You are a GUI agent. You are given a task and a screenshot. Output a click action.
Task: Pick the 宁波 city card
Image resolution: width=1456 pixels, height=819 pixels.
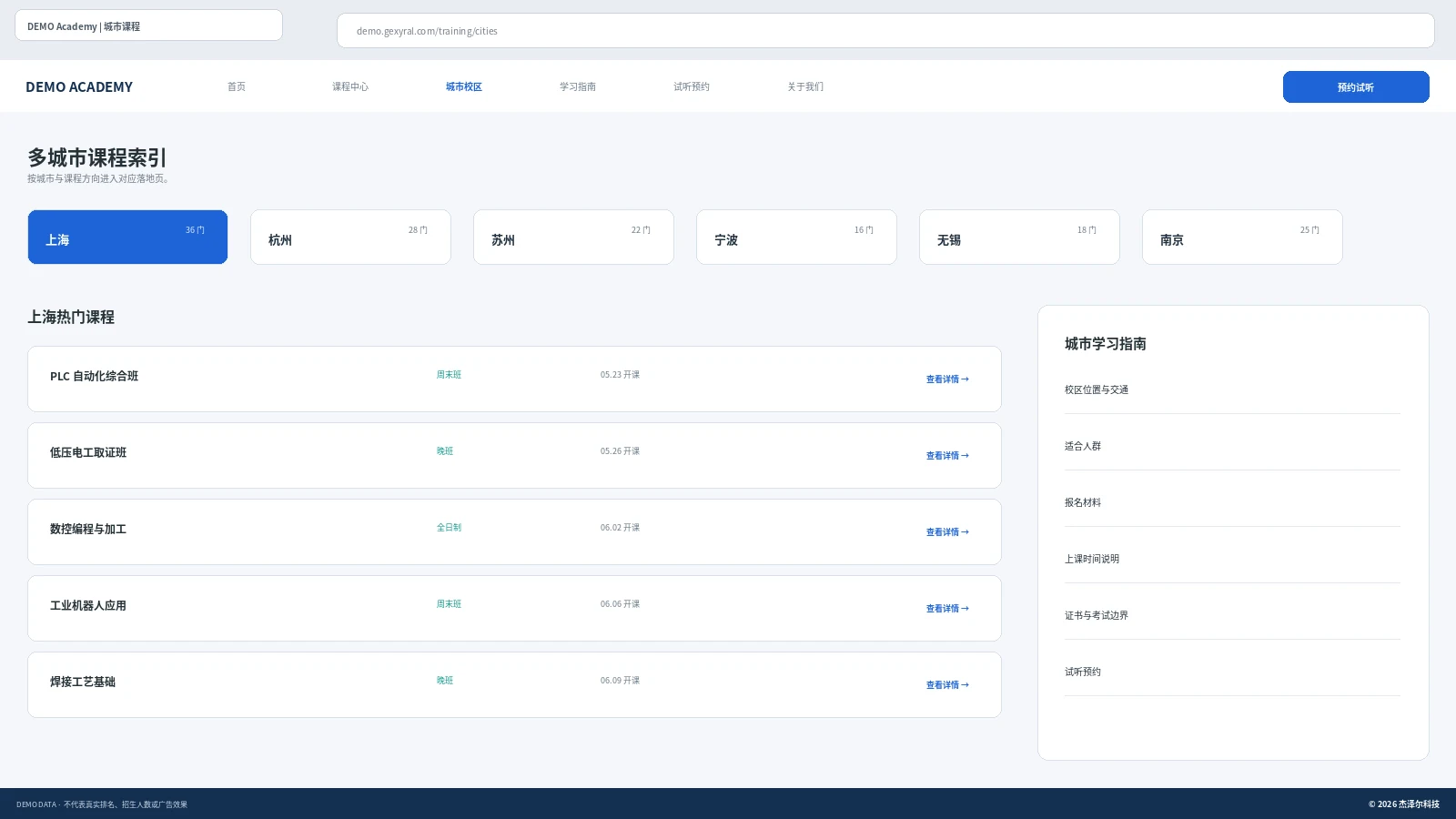click(x=796, y=238)
